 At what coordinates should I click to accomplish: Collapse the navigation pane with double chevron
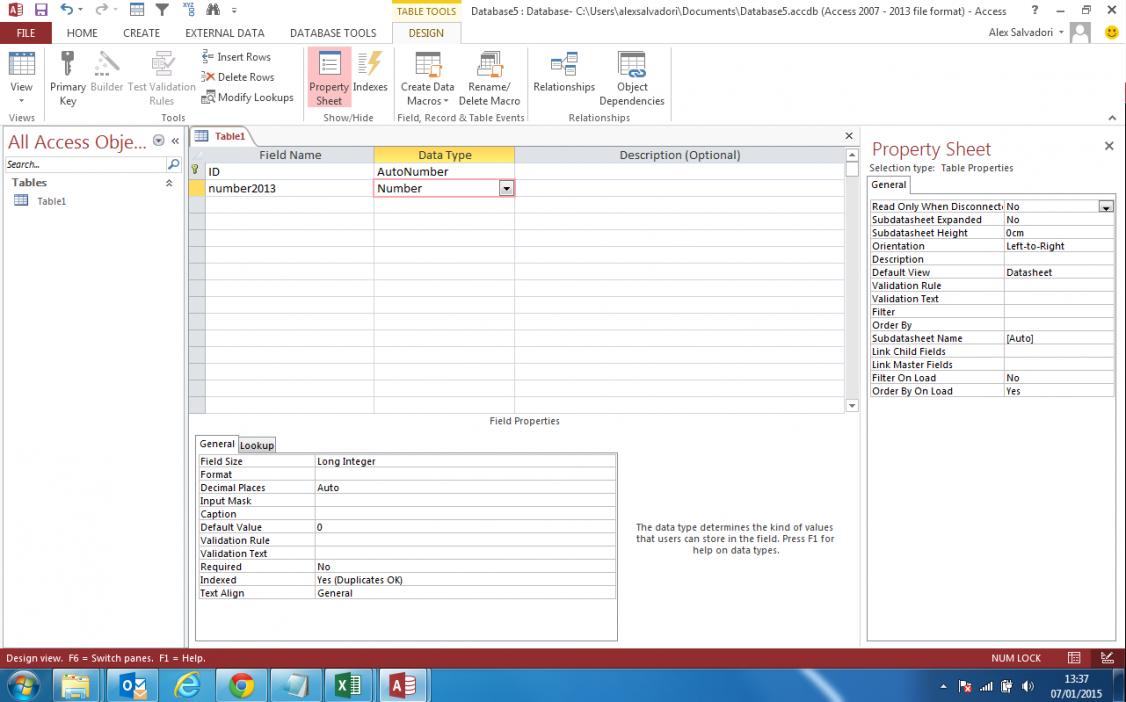coord(175,141)
